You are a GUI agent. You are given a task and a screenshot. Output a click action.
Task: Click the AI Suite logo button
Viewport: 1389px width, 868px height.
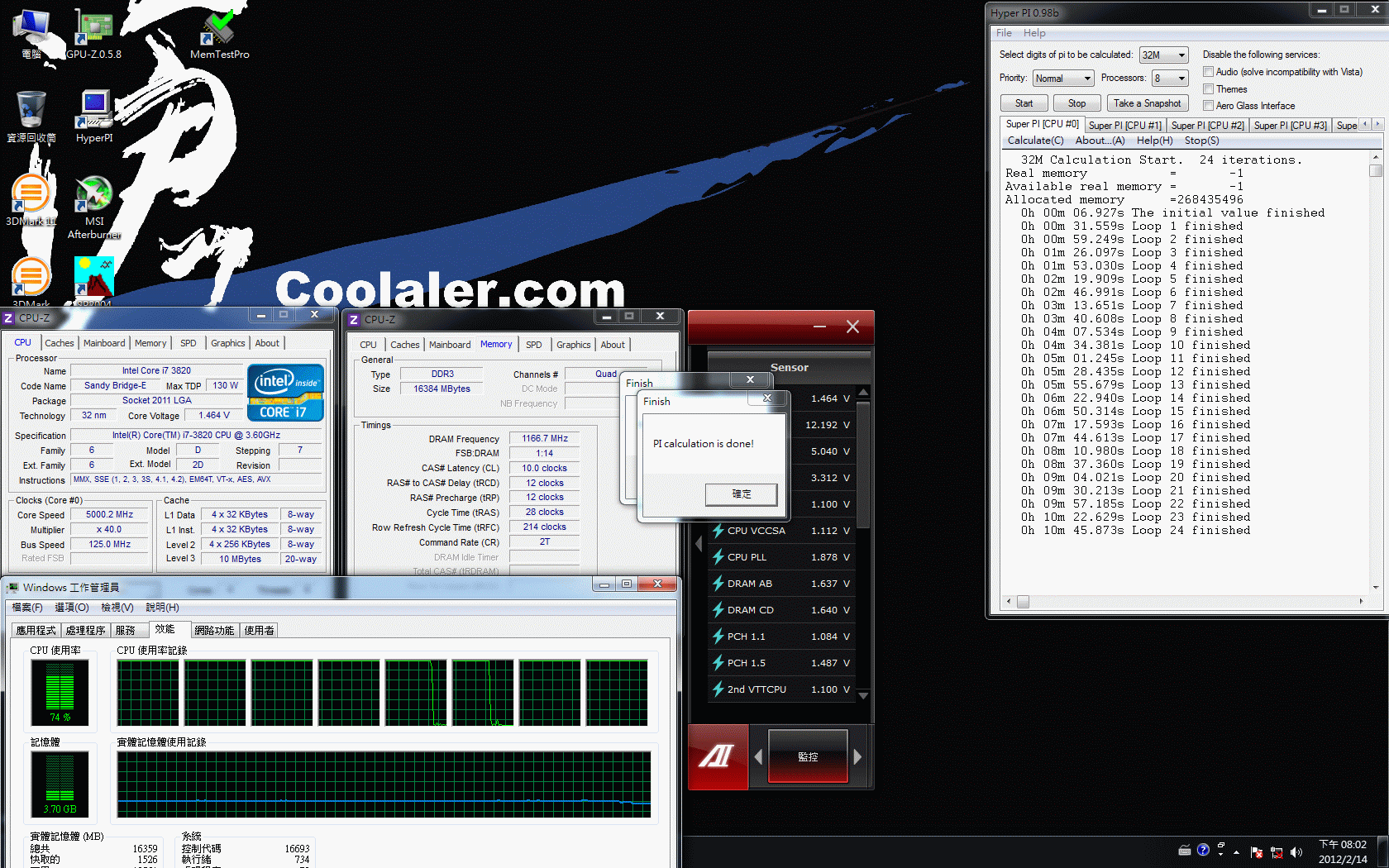pos(718,756)
